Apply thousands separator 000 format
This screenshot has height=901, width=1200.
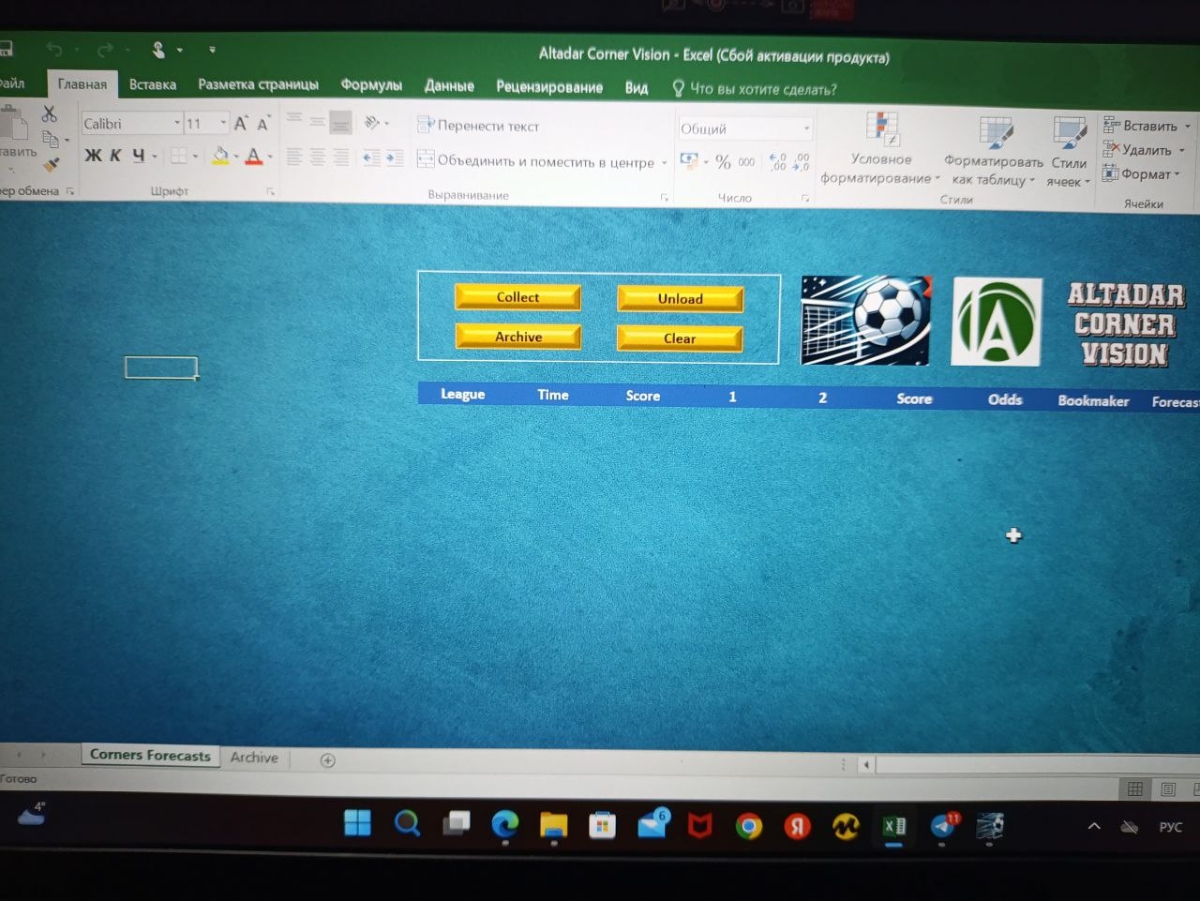tap(747, 162)
